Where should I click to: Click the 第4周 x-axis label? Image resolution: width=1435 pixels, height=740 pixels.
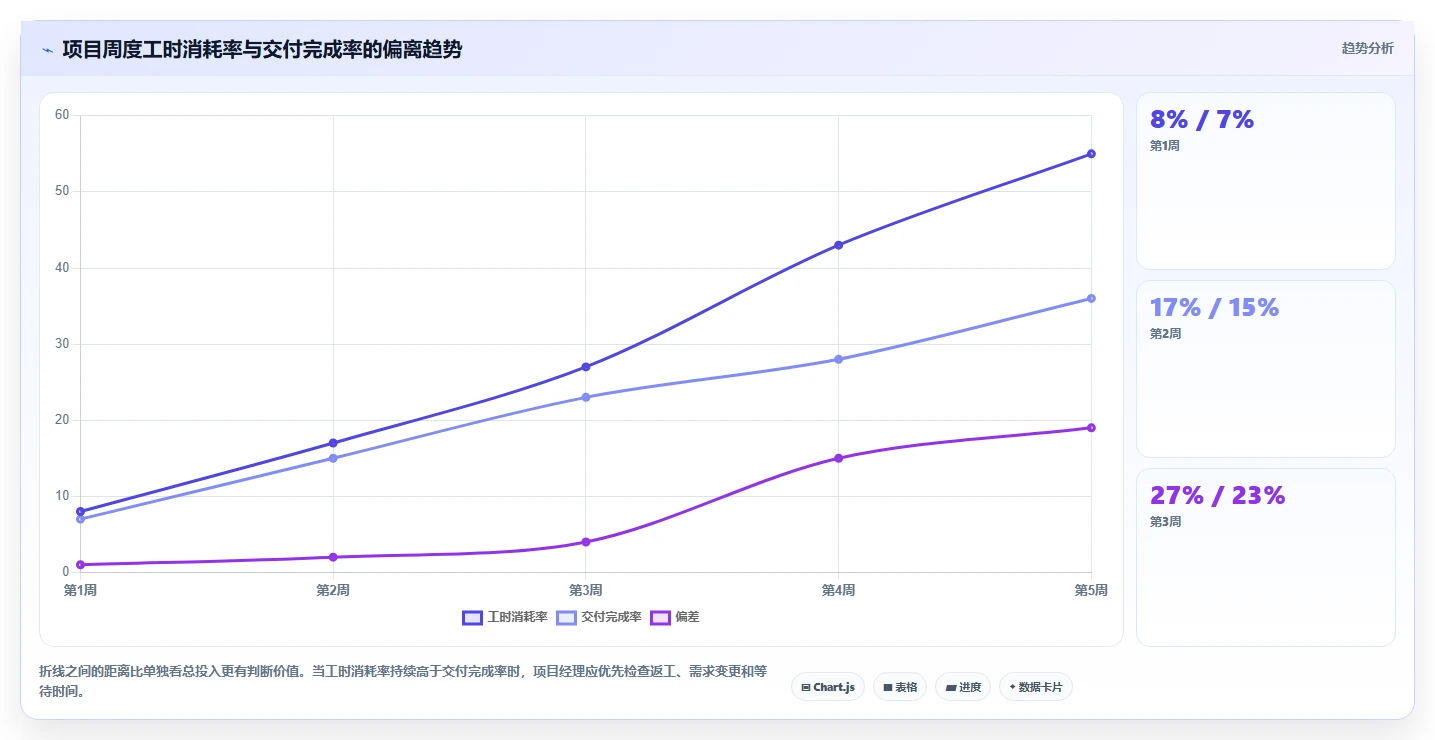pyautogui.click(x=838, y=590)
